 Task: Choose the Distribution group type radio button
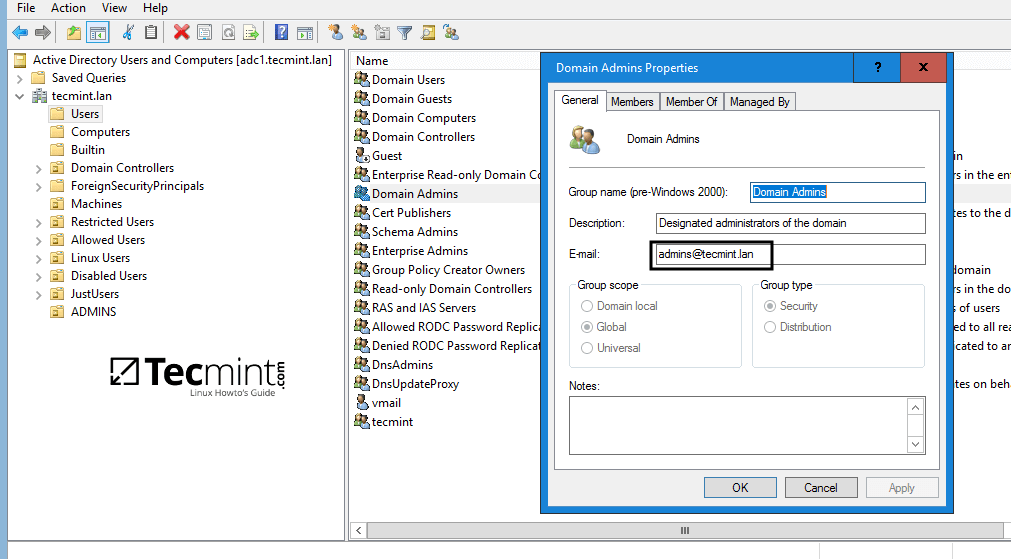pyautogui.click(x=770, y=327)
